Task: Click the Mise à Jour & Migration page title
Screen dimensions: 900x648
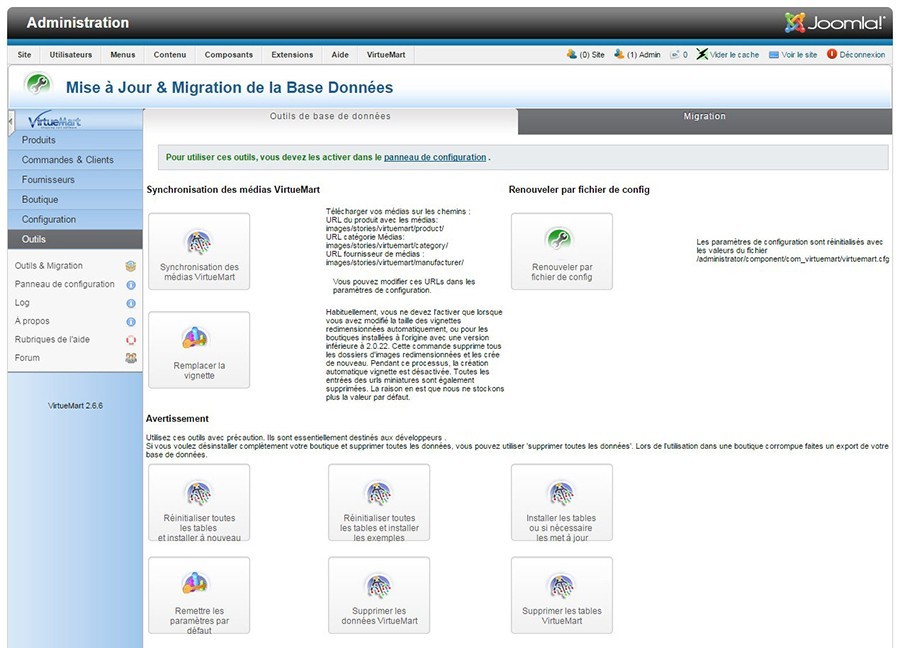Action: [x=230, y=87]
